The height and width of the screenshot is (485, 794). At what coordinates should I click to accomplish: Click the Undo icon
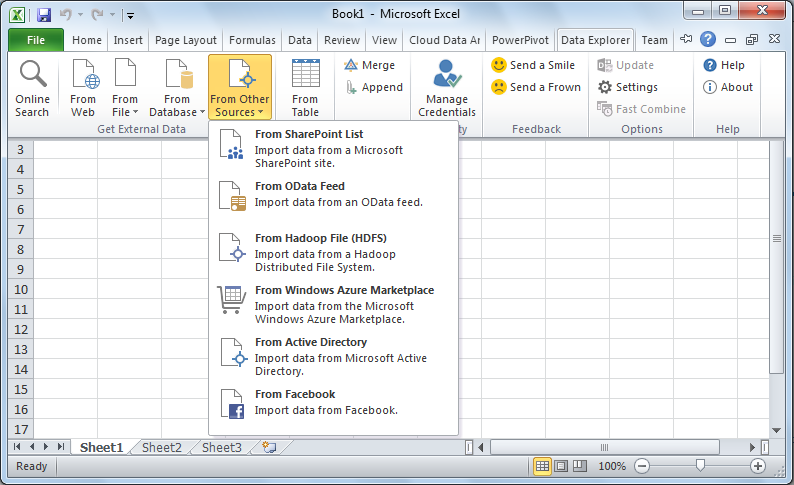pos(66,15)
